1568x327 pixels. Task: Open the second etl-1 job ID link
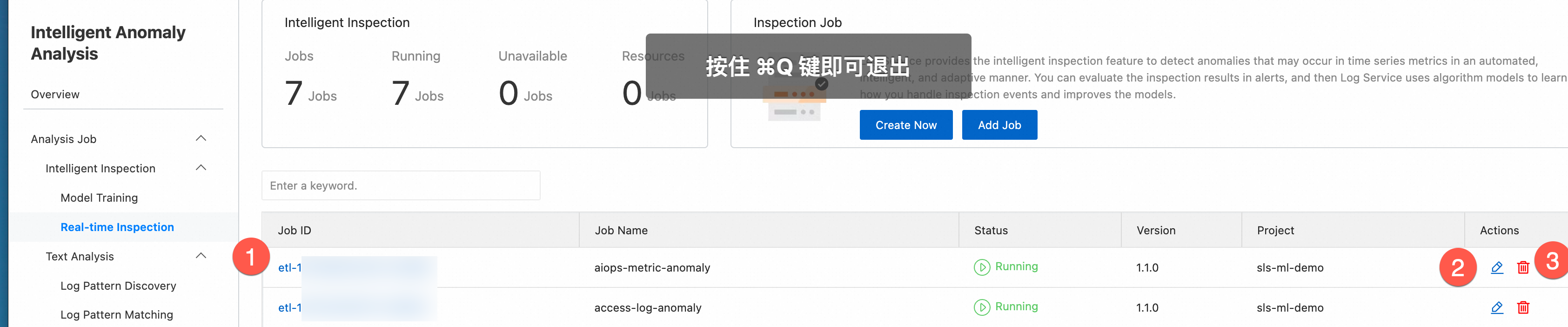290,307
